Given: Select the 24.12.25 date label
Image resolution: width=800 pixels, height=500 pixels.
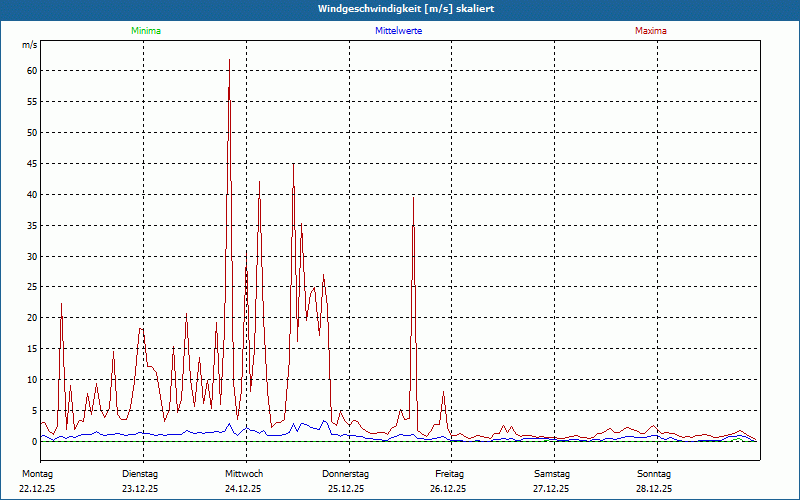Looking at the screenshot, I should point(243,489).
